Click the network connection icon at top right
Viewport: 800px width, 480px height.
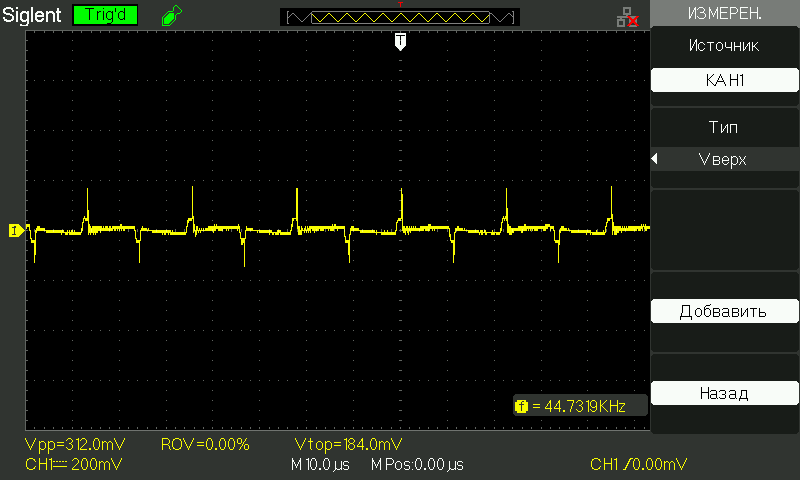[x=627, y=16]
